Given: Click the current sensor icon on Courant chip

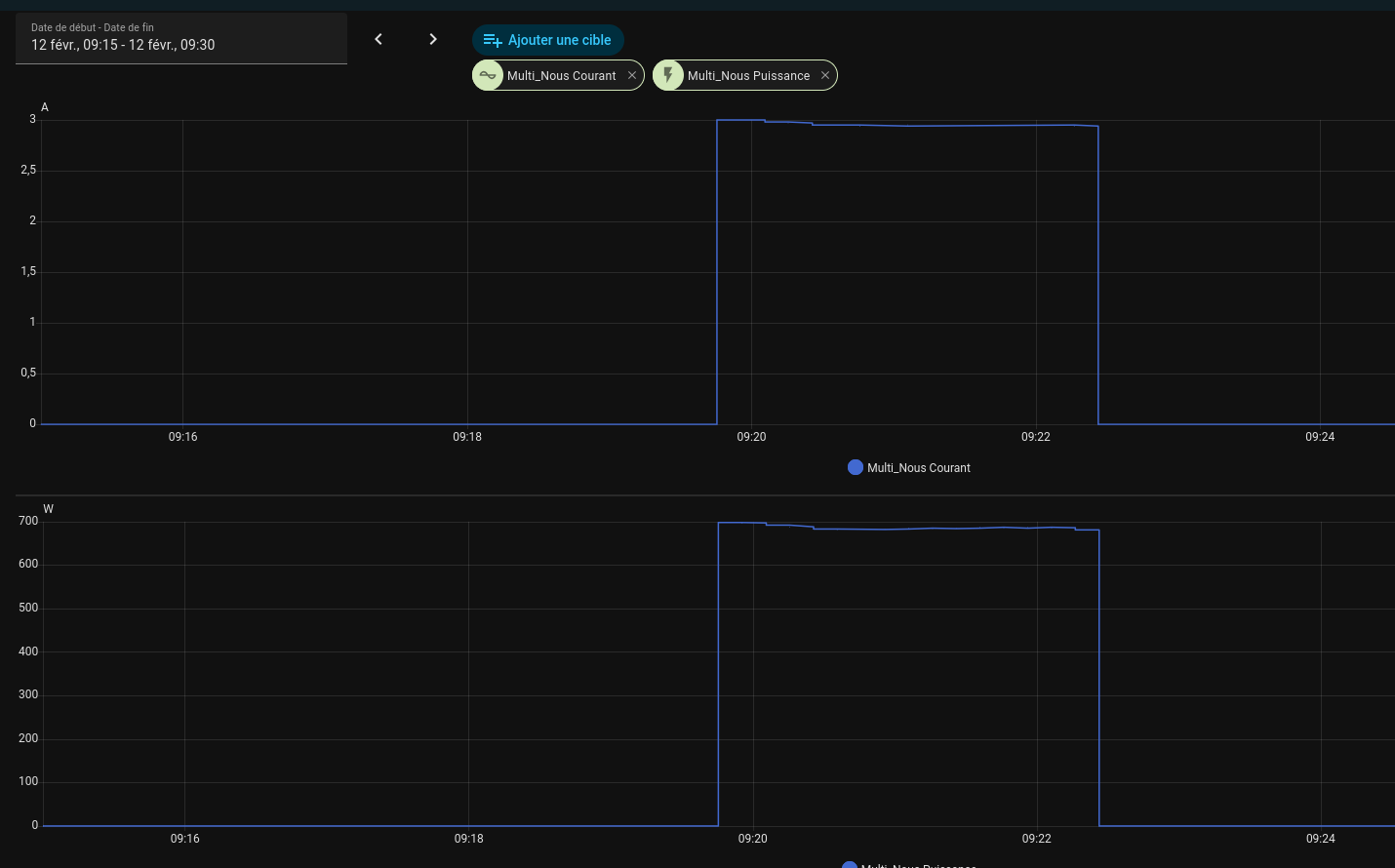Looking at the screenshot, I should tap(488, 75).
